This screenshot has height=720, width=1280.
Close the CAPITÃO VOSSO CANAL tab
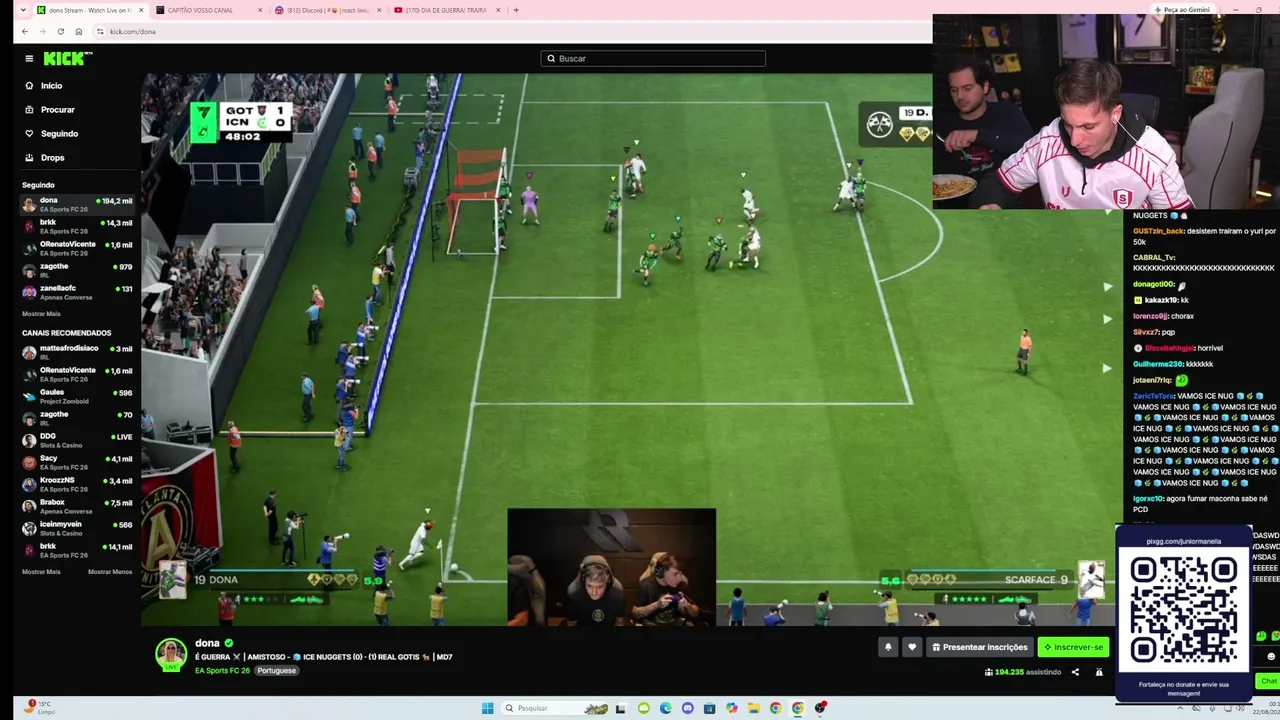point(260,10)
